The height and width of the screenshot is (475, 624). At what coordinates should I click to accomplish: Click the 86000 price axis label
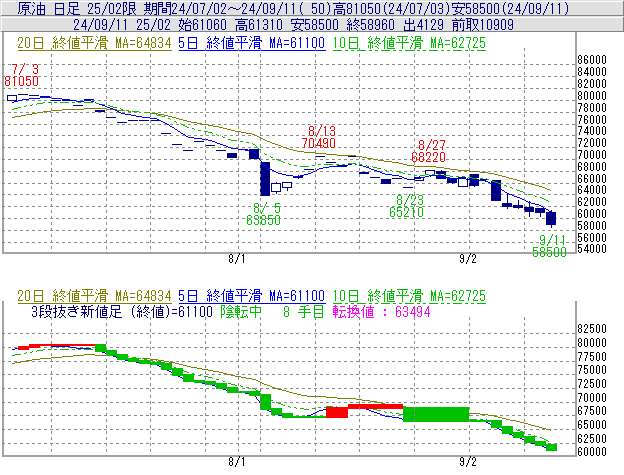point(592,60)
